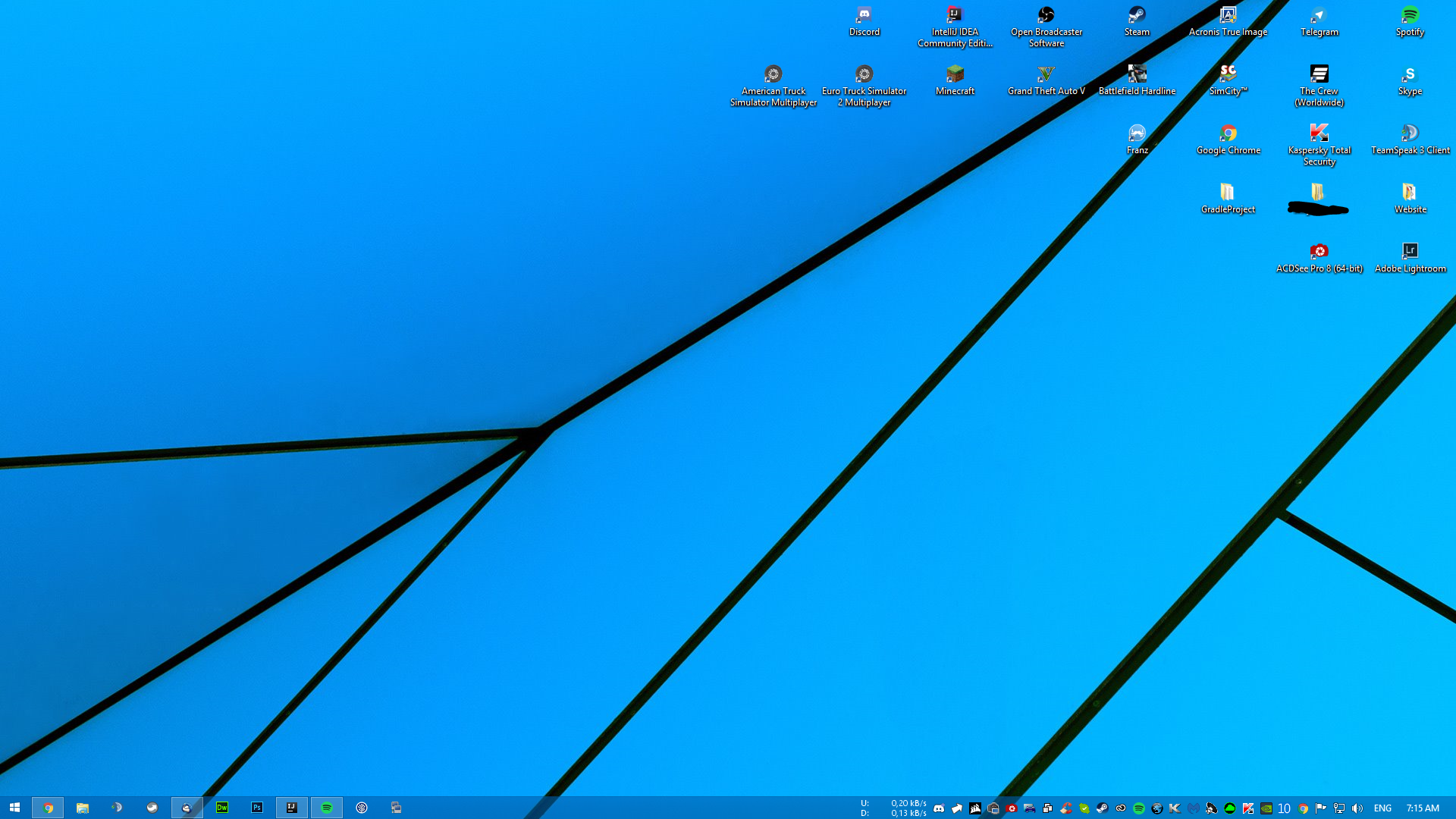The width and height of the screenshot is (1456, 819).
Task: Switch to IntelliJ IDEA in taskbar
Action: 292,808
